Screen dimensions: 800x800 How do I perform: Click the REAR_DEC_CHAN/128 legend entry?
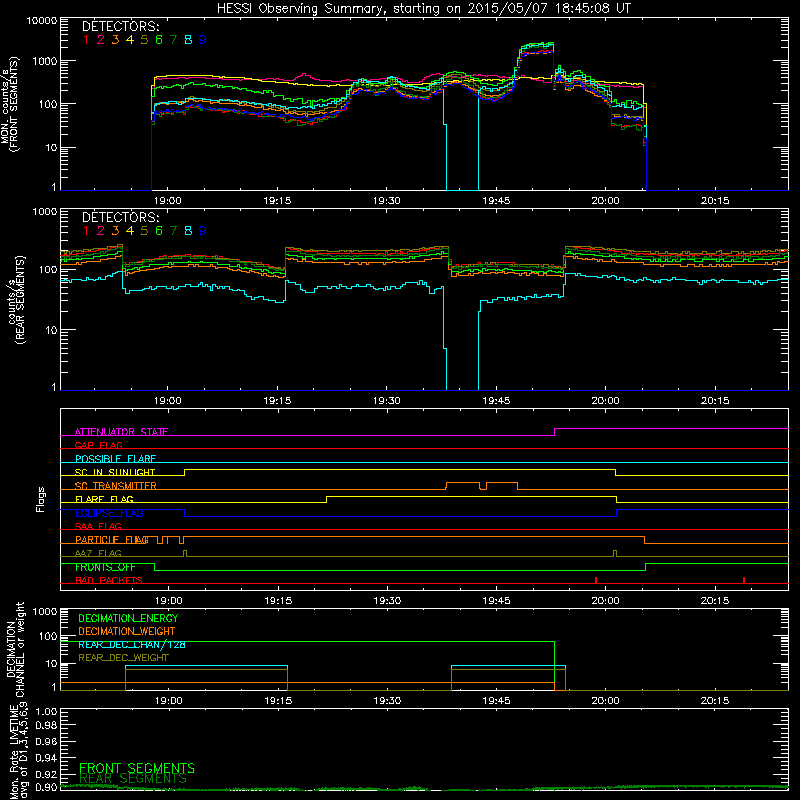132,644
